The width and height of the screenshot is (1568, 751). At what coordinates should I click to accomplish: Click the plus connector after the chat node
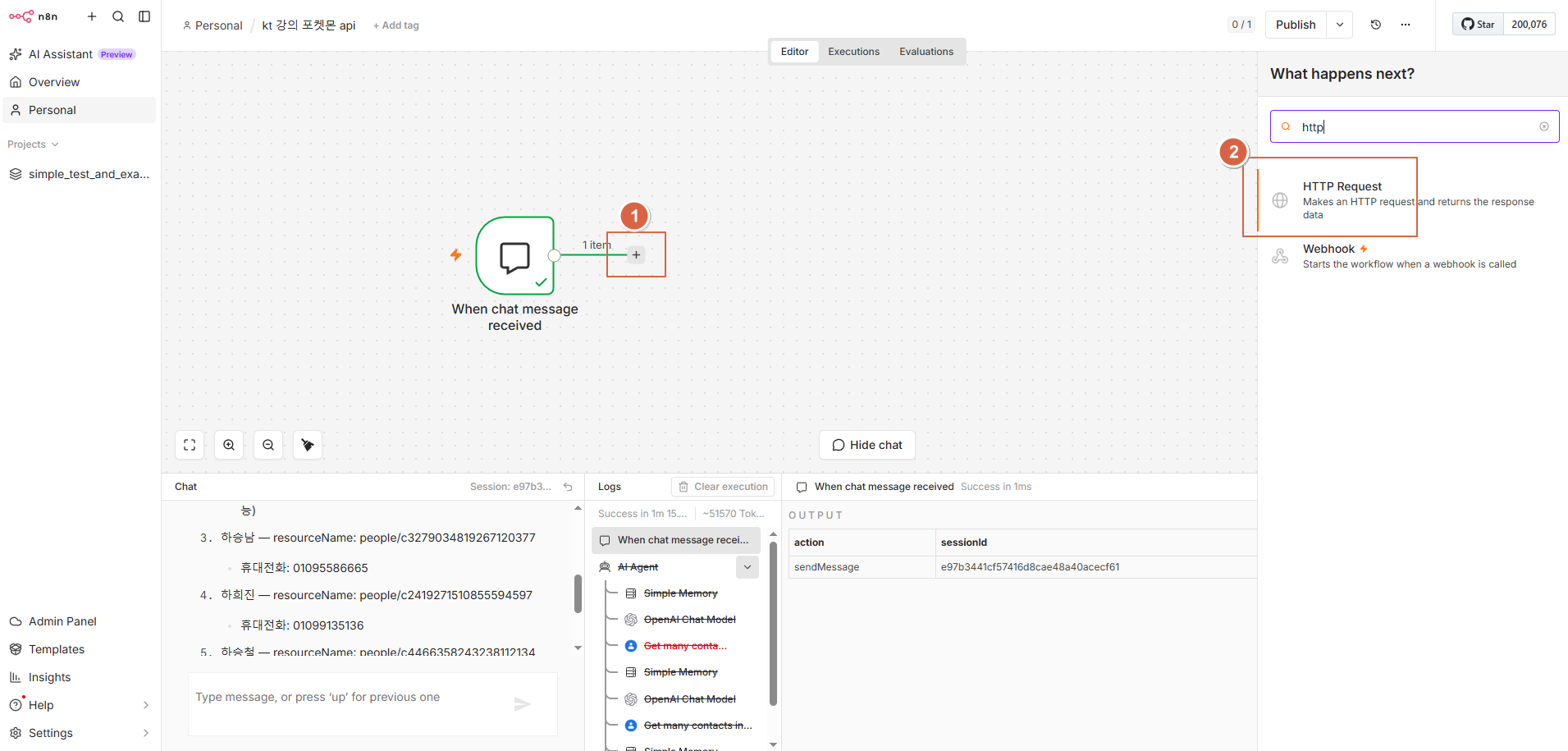(x=636, y=254)
